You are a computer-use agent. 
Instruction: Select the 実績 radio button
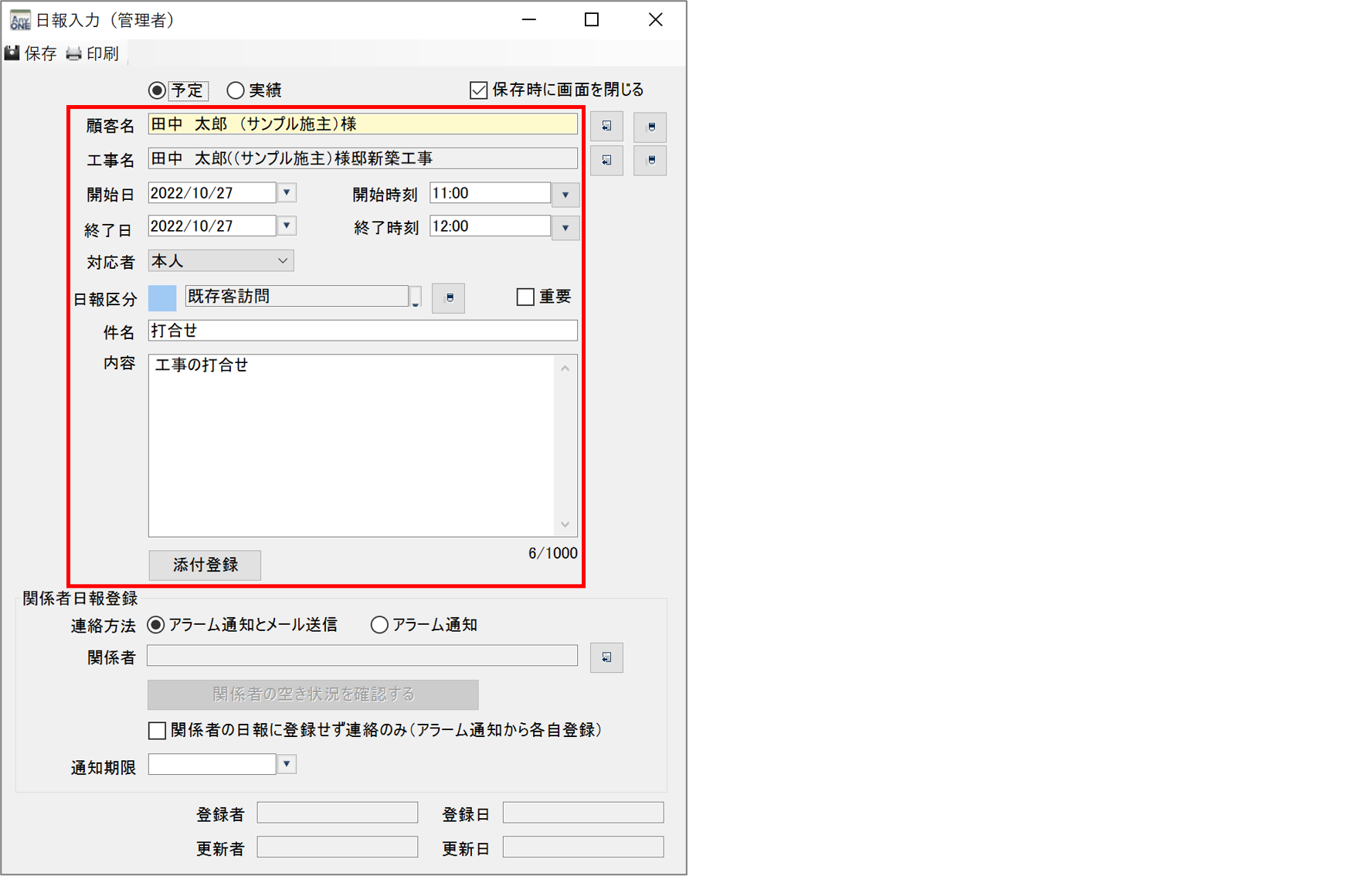point(236,90)
